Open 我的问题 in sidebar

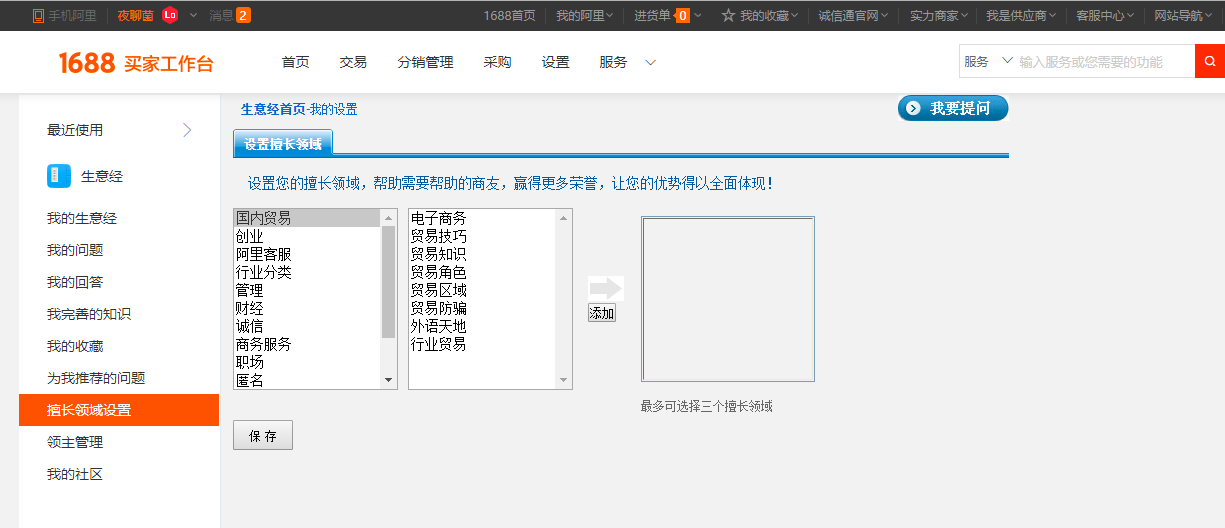coord(75,250)
